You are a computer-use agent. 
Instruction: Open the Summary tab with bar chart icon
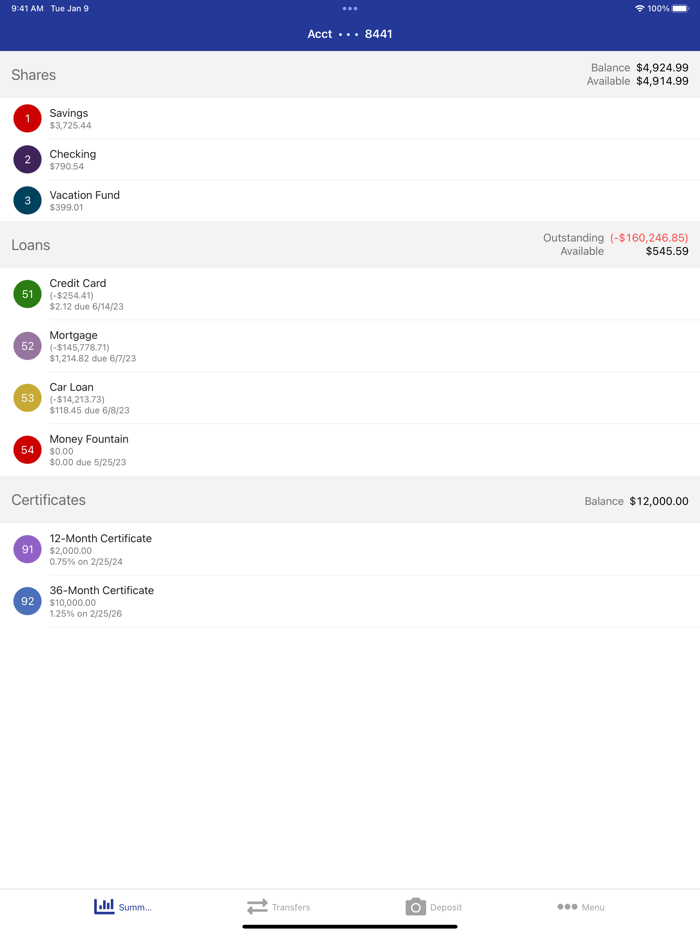click(x=123, y=907)
